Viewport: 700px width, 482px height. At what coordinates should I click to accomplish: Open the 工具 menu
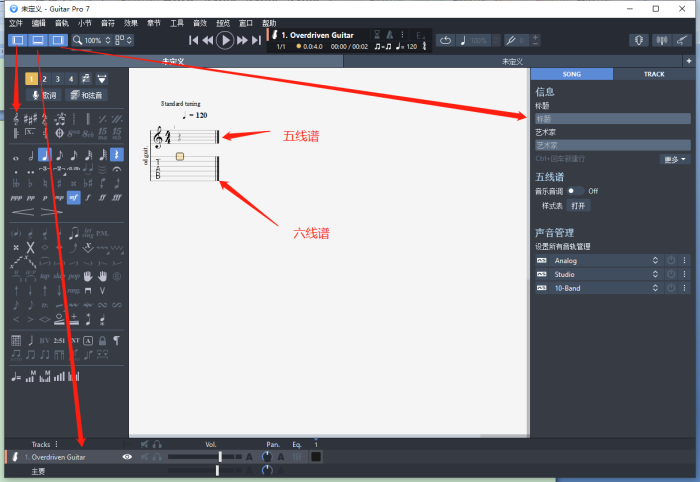[x=177, y=23]
